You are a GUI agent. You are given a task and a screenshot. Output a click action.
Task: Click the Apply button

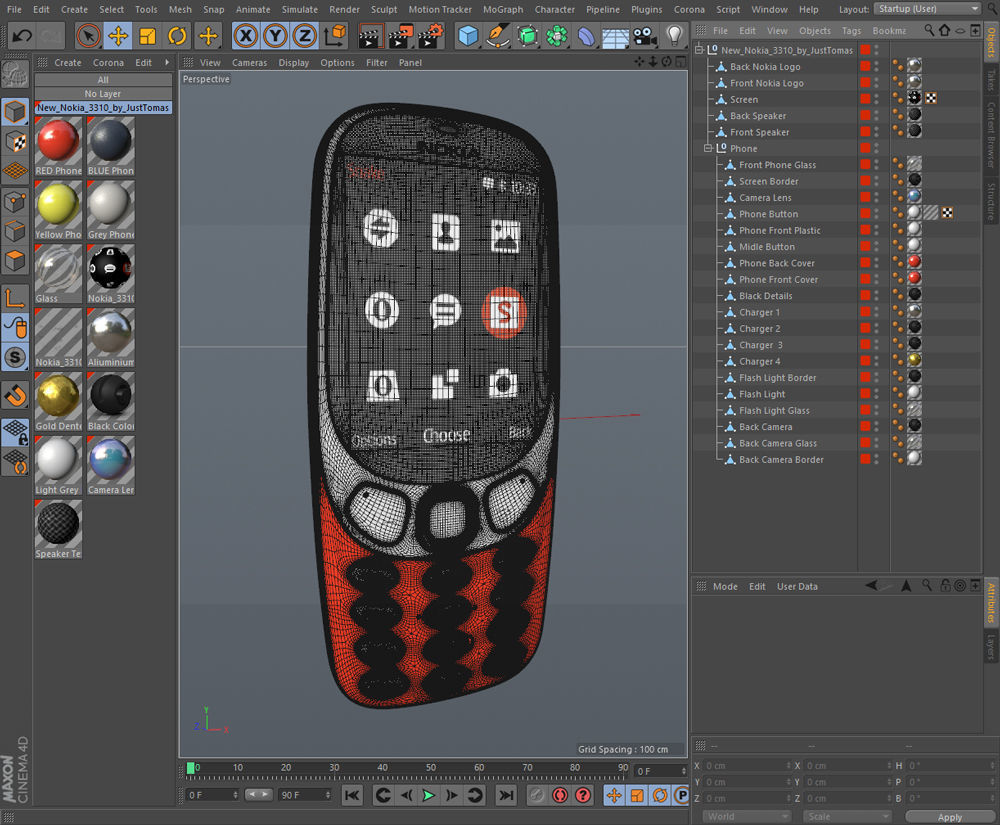(950, 817)
